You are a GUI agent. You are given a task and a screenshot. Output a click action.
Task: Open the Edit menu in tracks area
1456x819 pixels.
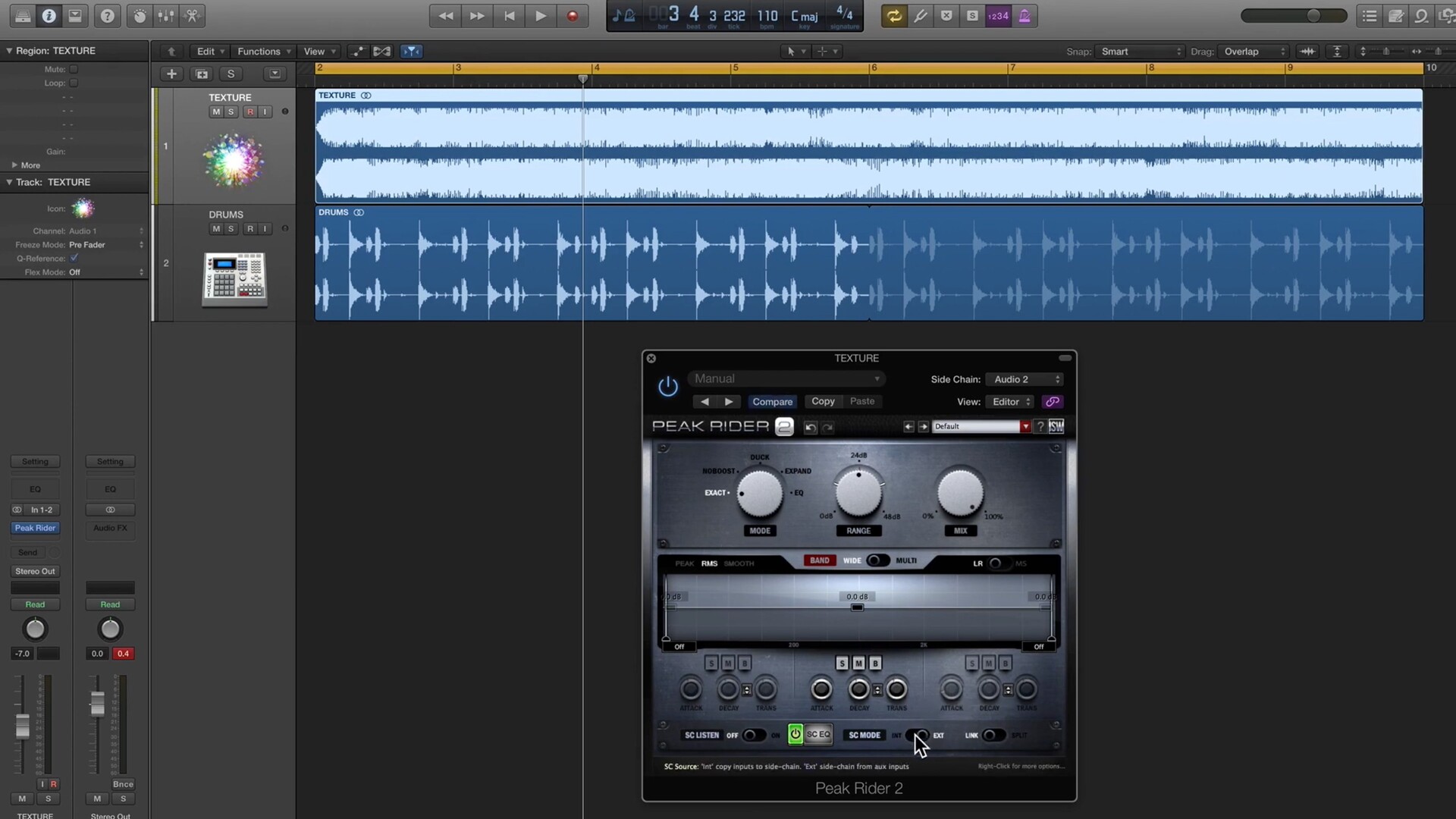pyautogui.click(x=210, y=52)
